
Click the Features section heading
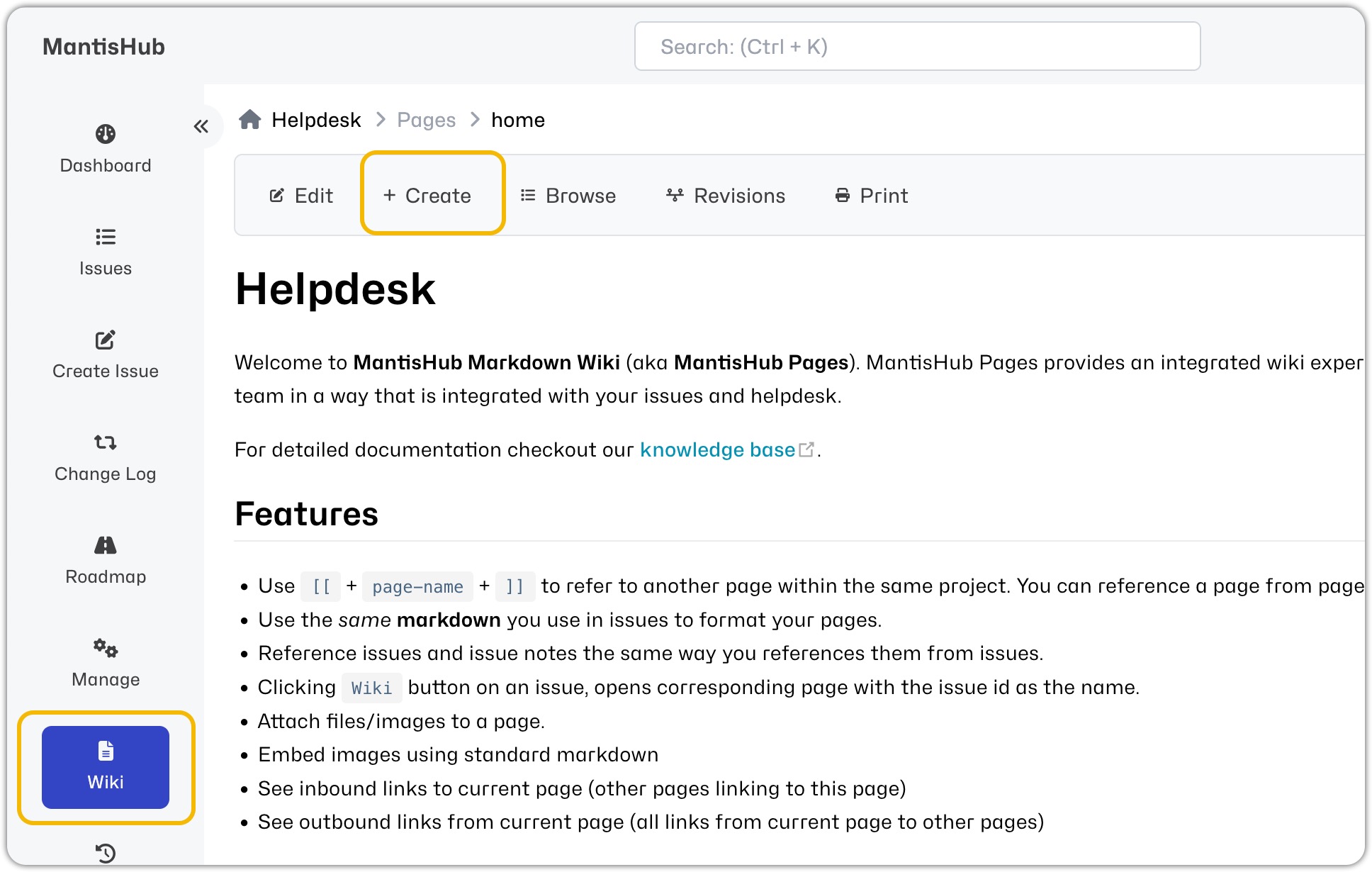(307, 514)
